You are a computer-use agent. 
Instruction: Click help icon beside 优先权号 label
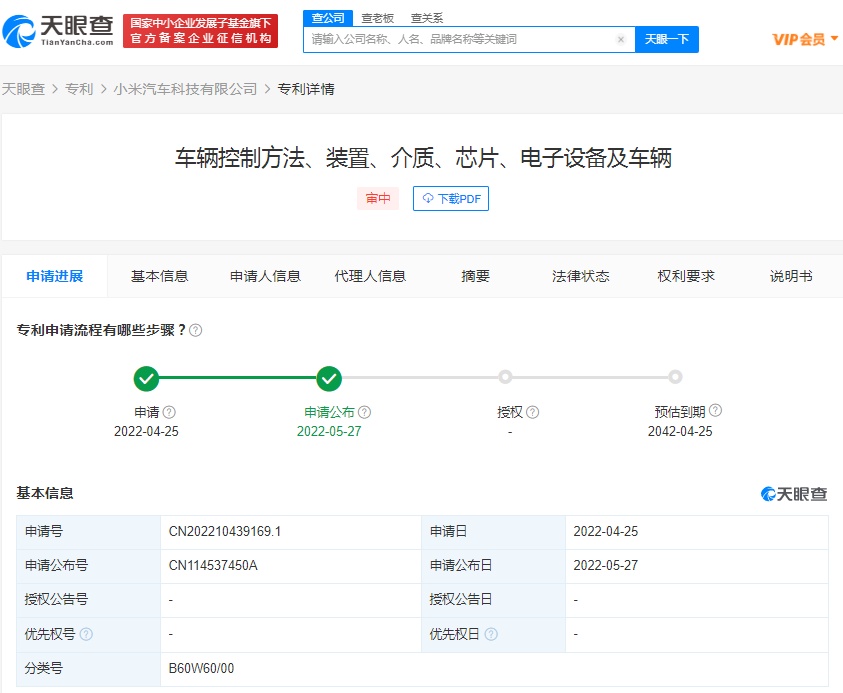pyautogui.click(x=86, y=634)
